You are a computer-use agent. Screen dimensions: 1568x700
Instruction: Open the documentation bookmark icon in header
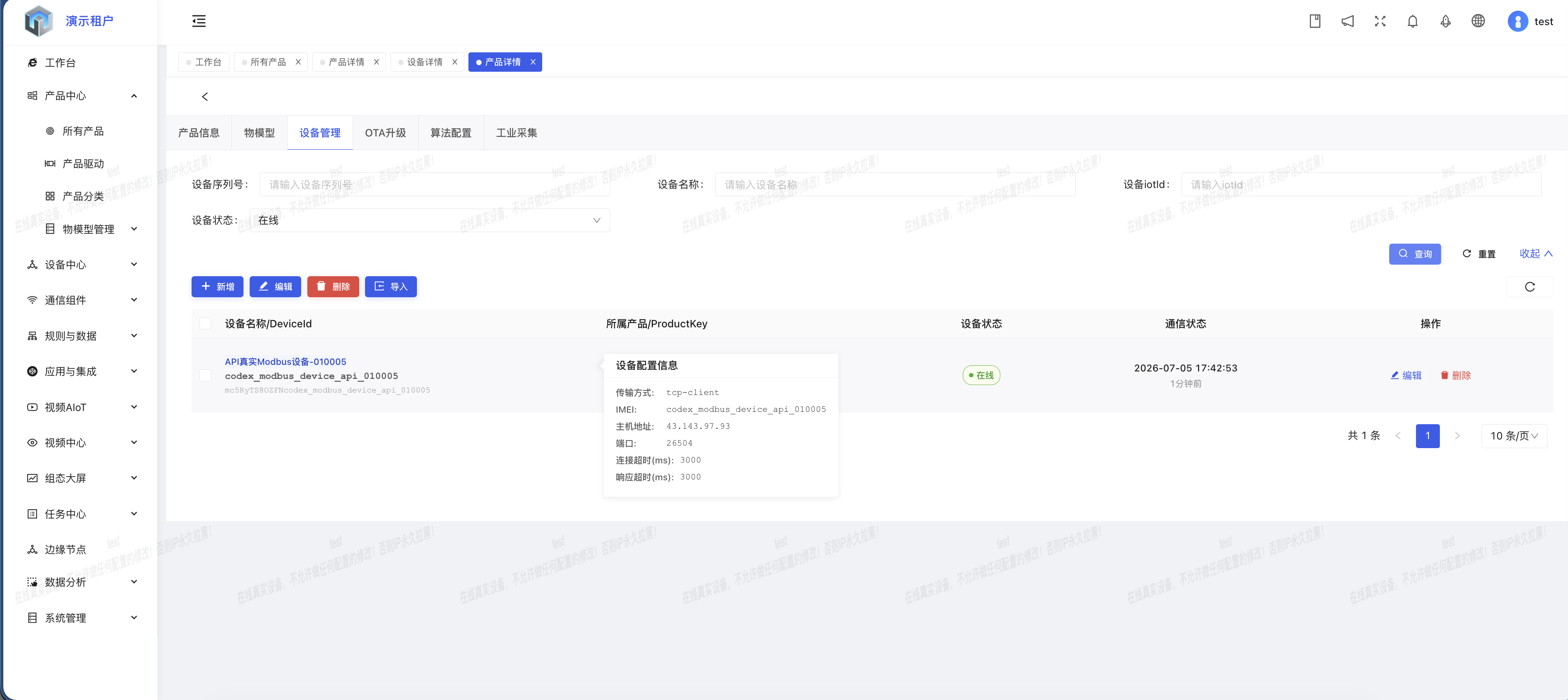click(1315, 21)
